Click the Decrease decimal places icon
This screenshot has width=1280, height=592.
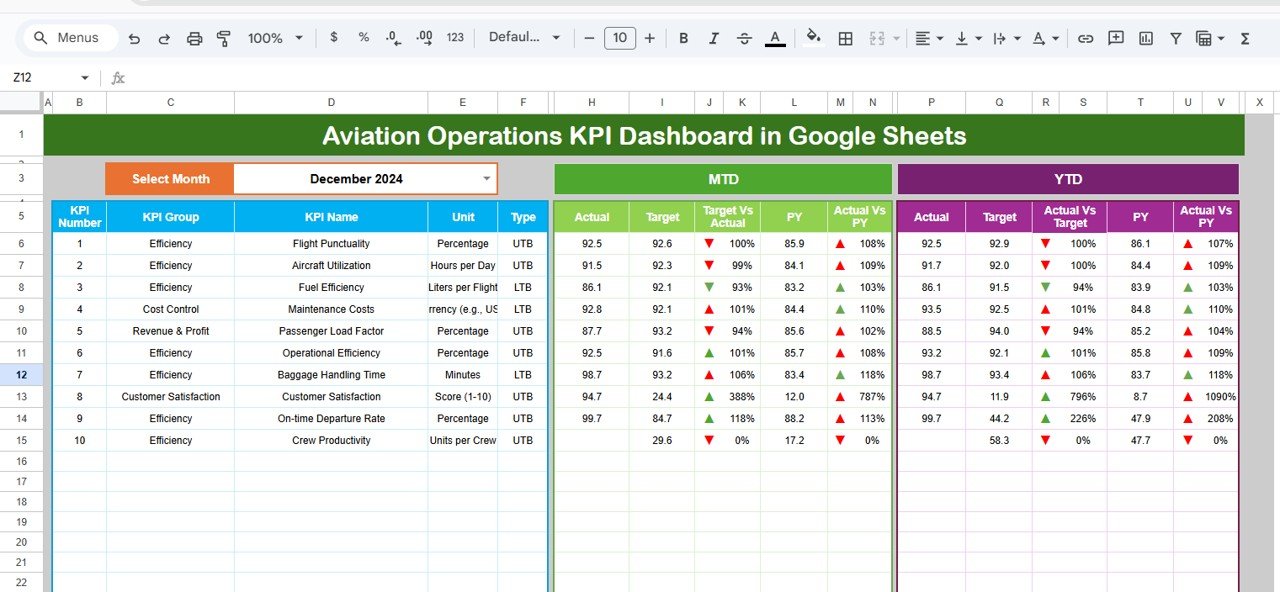[392, 37]
